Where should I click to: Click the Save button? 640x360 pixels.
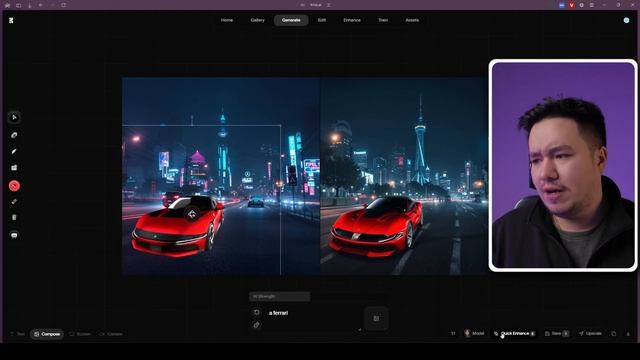coord(557,333)
